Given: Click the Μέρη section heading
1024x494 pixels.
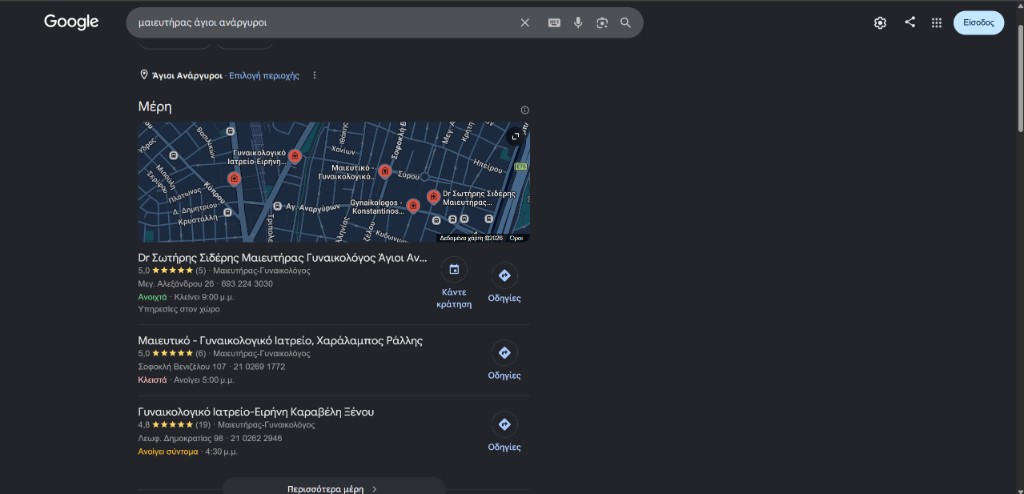Looking at the screenshot, I should coord(155,107).
